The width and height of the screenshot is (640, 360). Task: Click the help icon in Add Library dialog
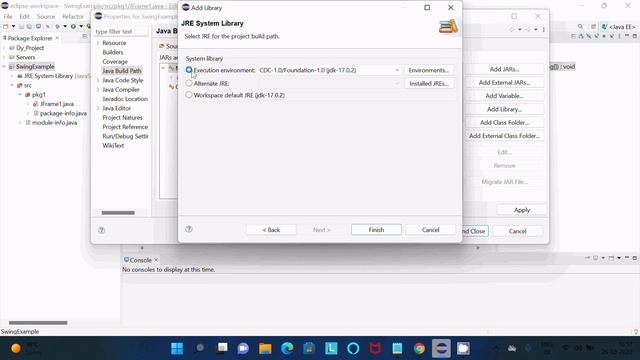tap(189, 229)
